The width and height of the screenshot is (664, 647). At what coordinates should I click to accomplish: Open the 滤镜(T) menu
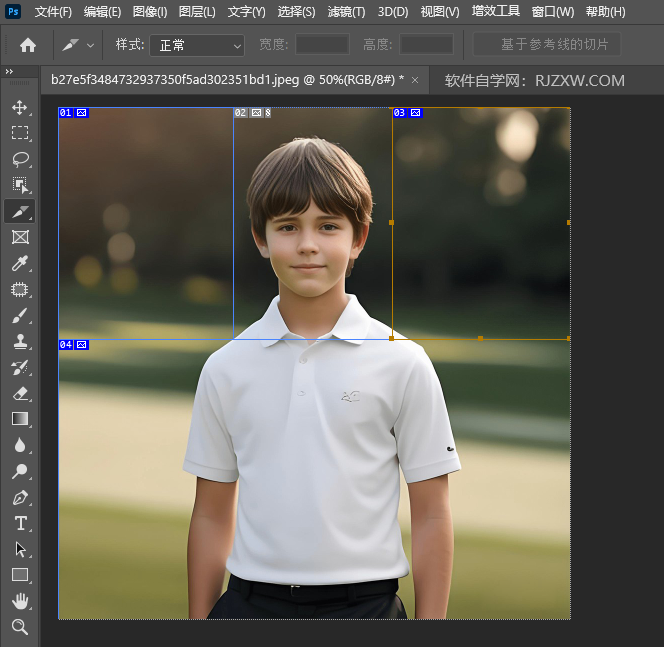point(346,12)
